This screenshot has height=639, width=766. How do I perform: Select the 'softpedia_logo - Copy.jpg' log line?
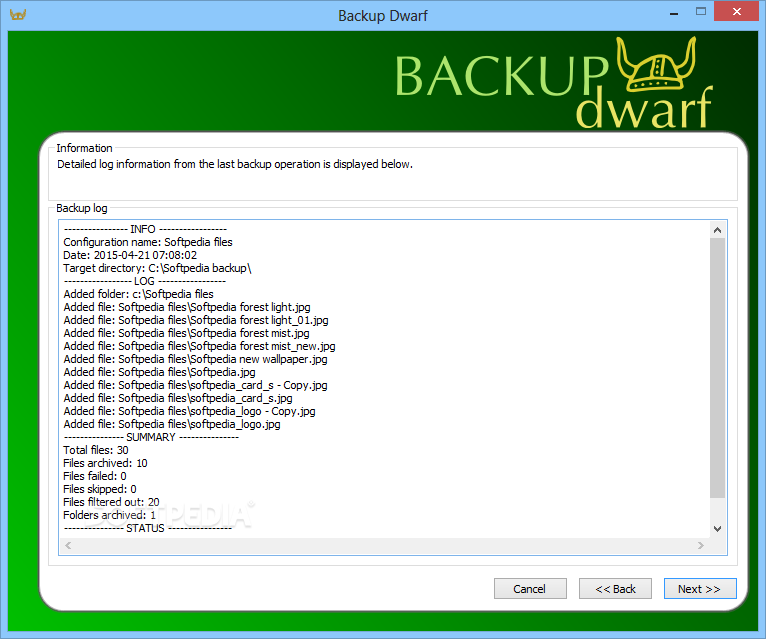(x=189, y=411)
